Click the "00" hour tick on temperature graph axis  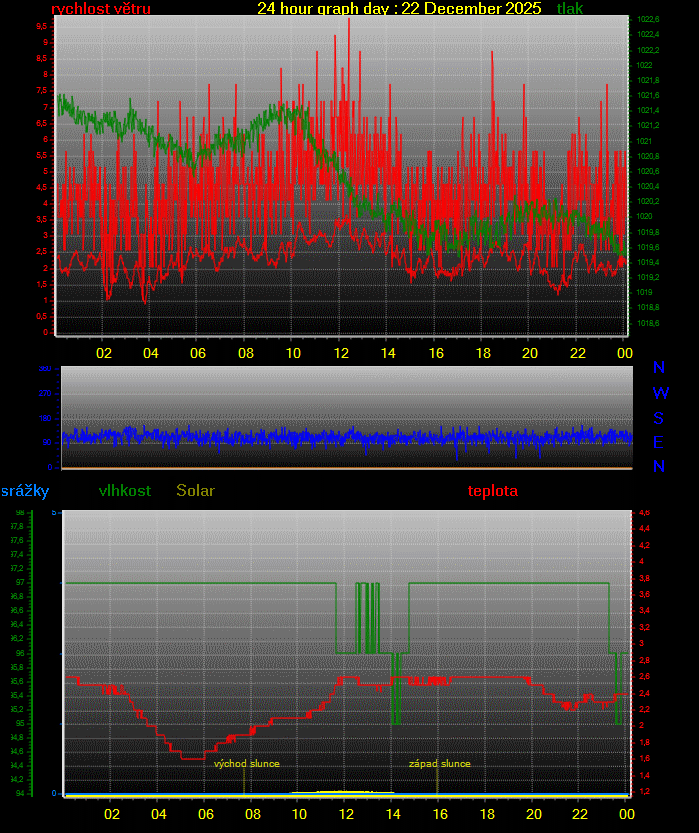click(x=628, y=813)
